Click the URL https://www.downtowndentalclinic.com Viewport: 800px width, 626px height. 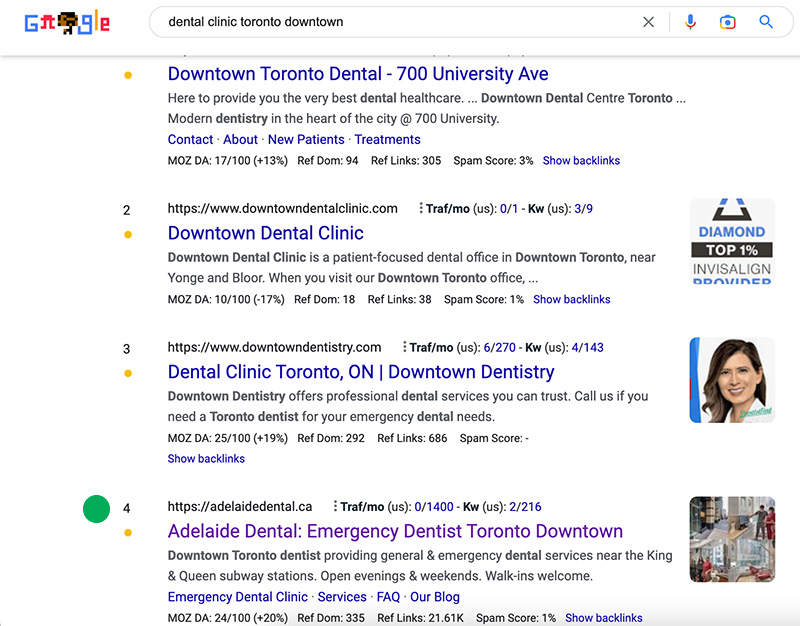click(x=283, y=208)
